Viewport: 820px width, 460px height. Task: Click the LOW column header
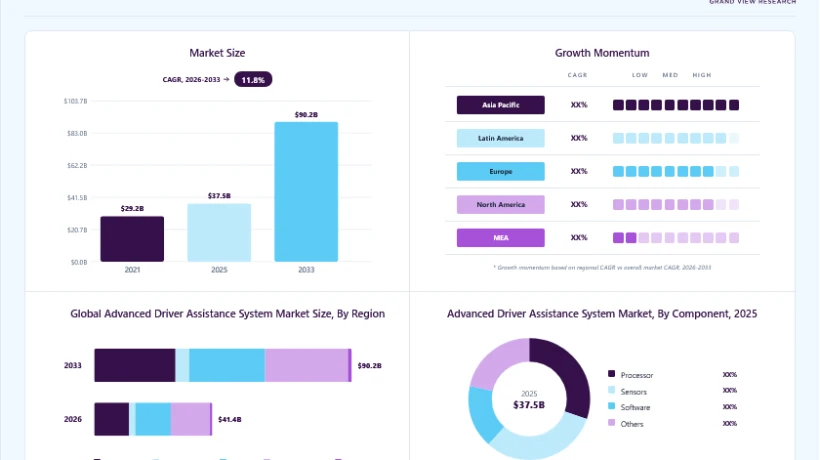640,75
